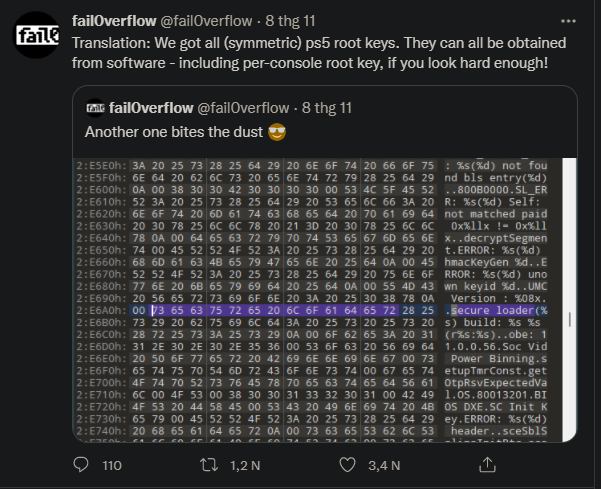
Task: Share tweet via upload arrow icon
Action: [x=488, y=465]
